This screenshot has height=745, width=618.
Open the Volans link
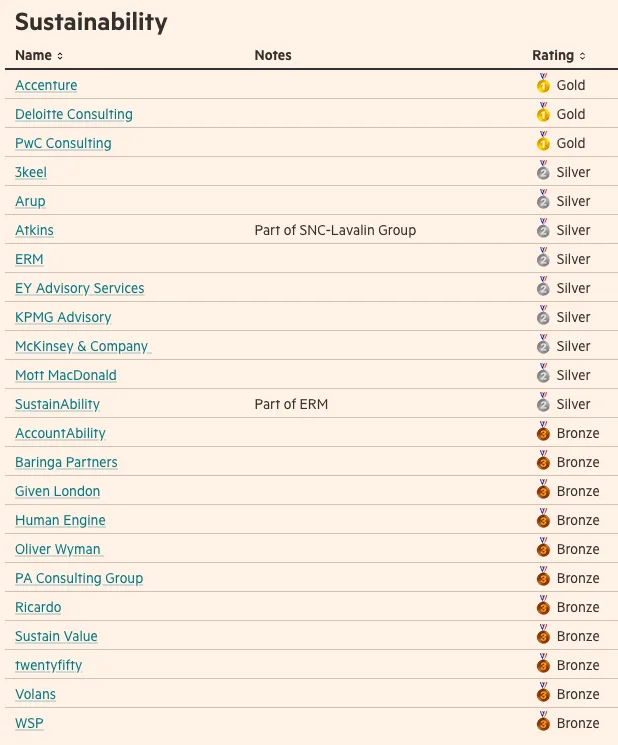click(35, 694)
